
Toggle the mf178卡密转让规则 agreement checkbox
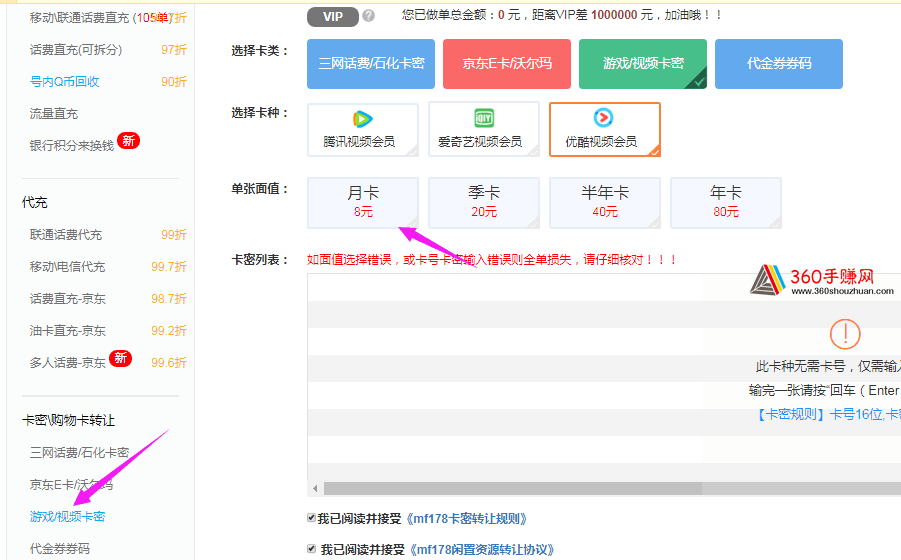pyautogui.click(x=311, y=518)
